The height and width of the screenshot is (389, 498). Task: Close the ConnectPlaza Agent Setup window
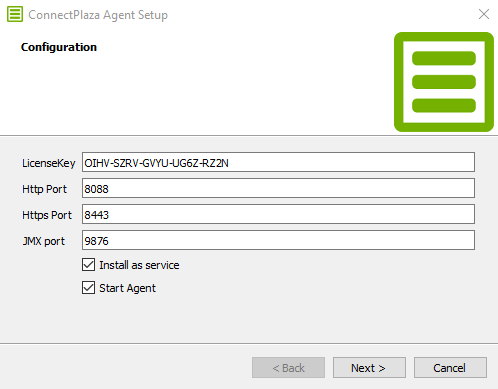484,14
